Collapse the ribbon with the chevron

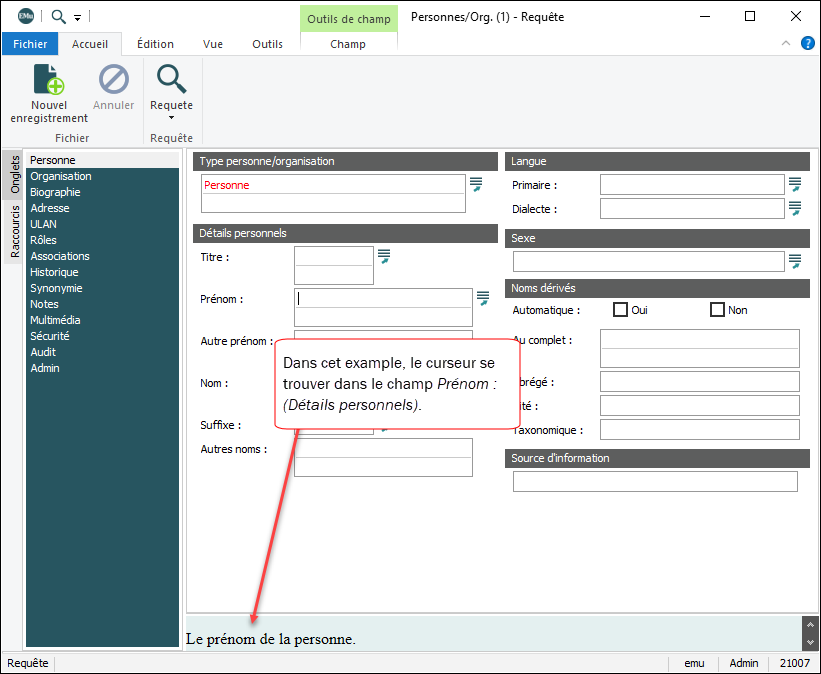coord(786,43)
